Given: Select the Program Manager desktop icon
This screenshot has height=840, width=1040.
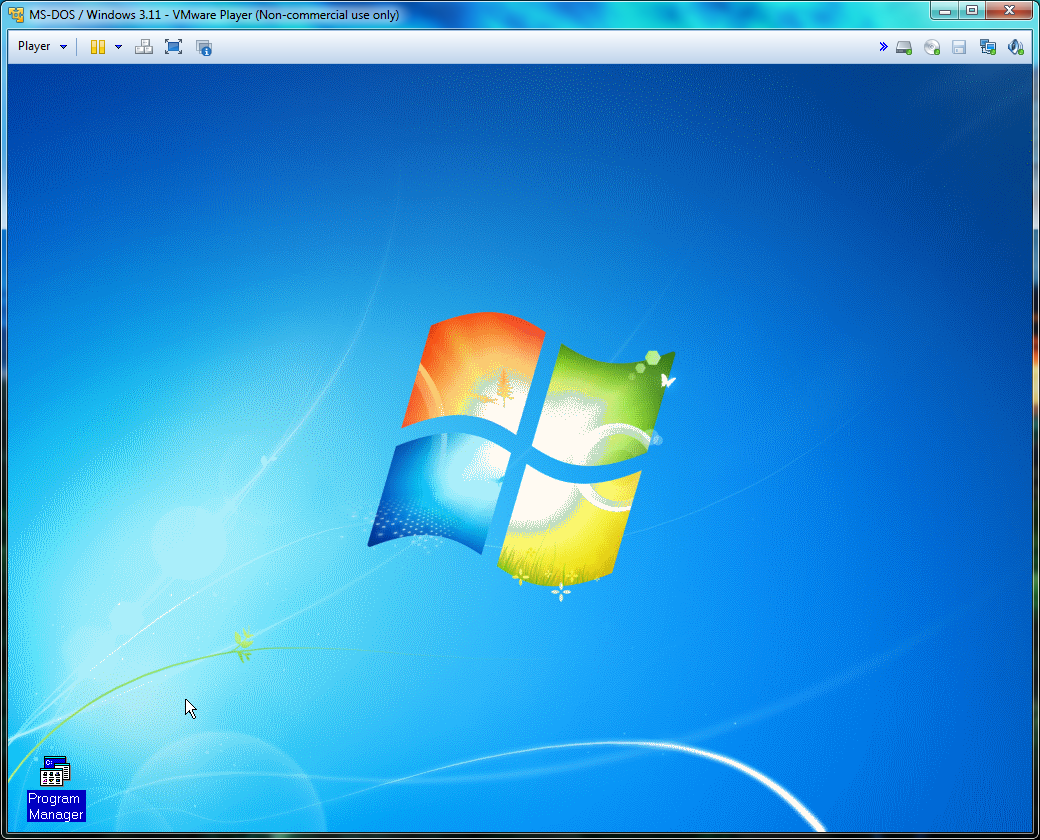Looking at the screenshot, I should (x=55, y=772).
